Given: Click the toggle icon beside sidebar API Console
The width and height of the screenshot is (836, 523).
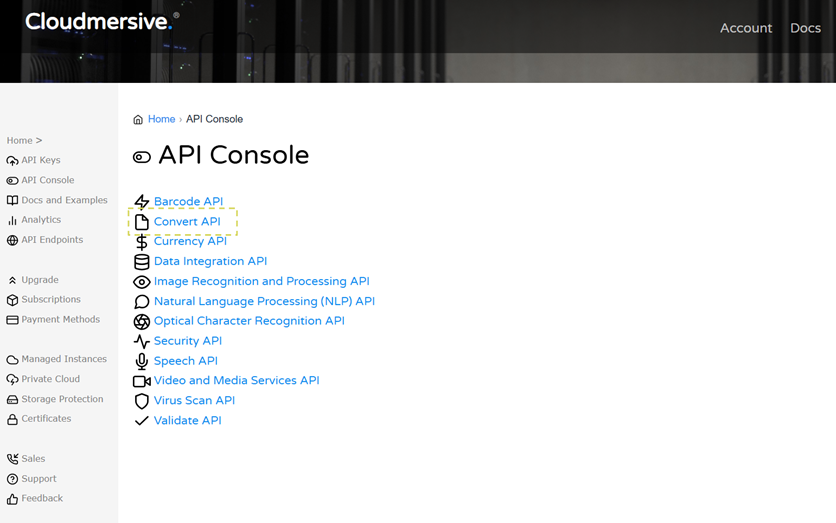Looking at the screenshot, I should [x=12, y=181].
